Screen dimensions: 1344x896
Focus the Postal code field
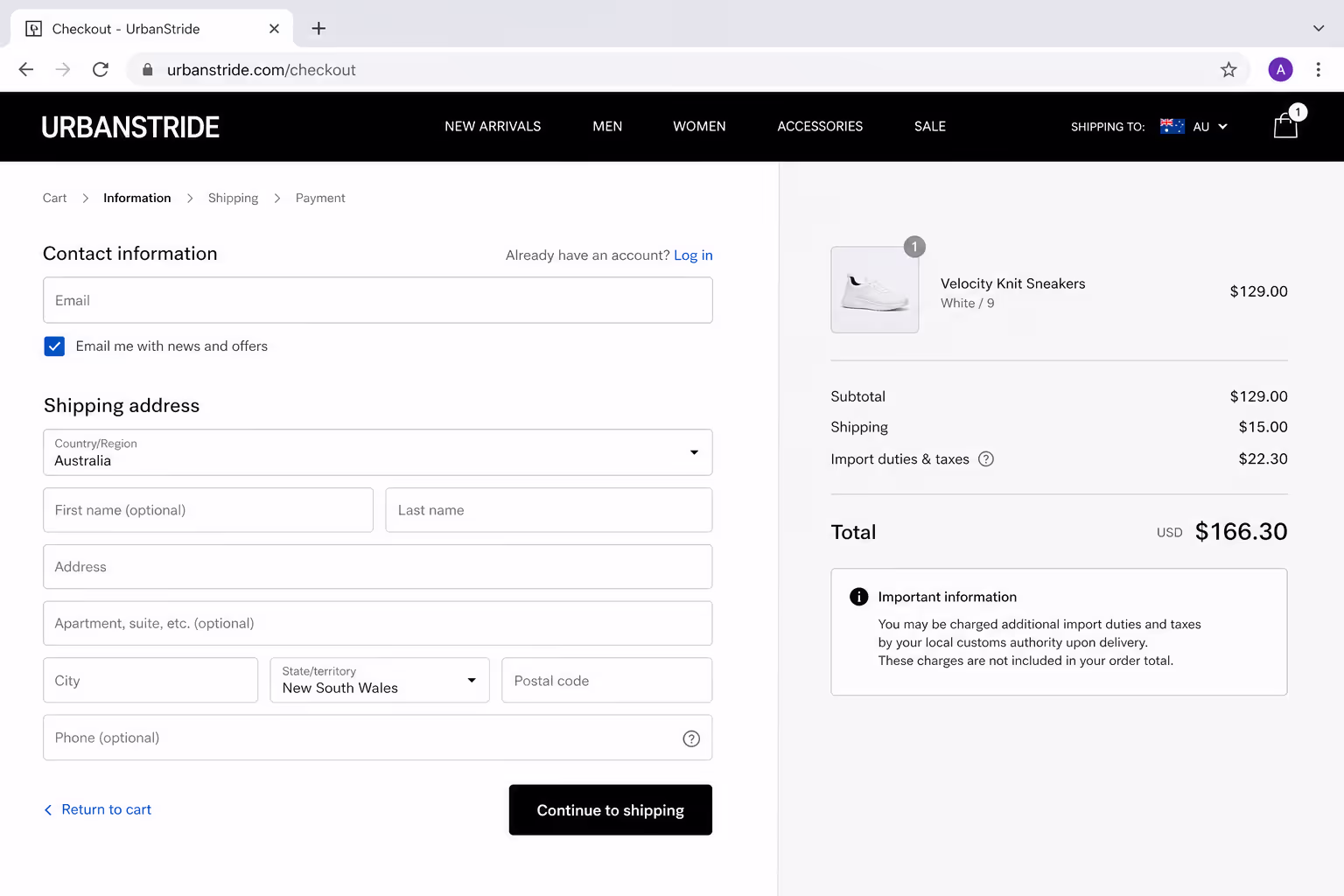click(607, 680)
